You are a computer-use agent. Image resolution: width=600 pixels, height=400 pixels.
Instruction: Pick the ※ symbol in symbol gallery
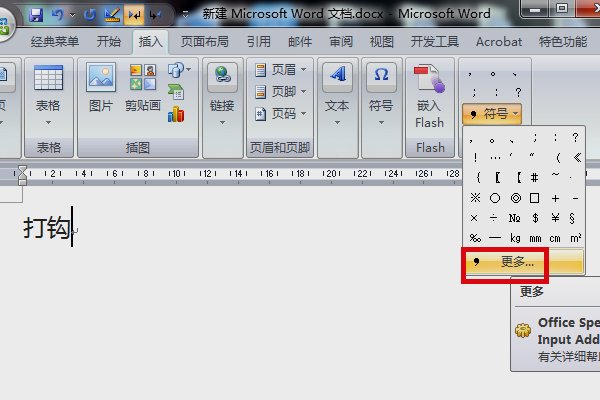(x=475, y=197)
